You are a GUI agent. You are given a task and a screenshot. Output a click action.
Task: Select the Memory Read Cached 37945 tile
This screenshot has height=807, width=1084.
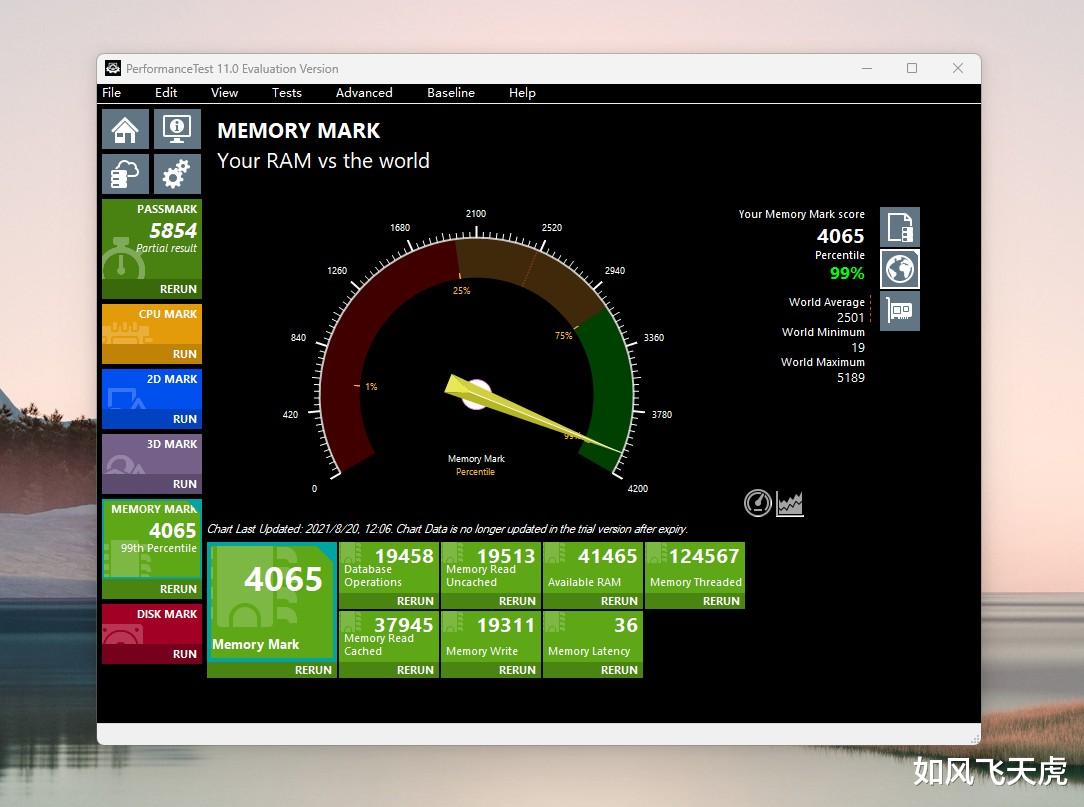pyautogui.click(x=389, y=636)
